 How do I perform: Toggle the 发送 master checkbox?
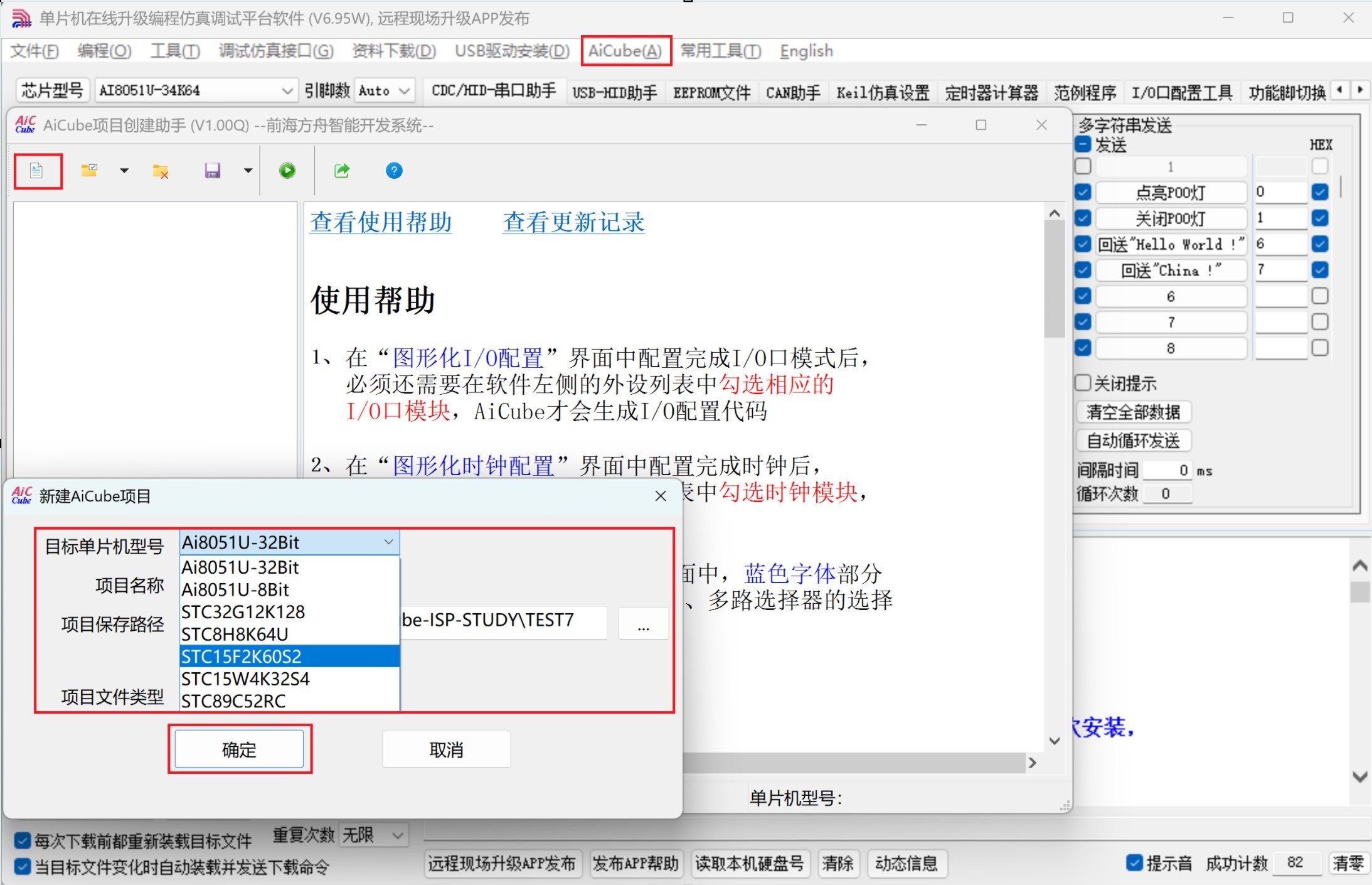(x=1083, y=144)
